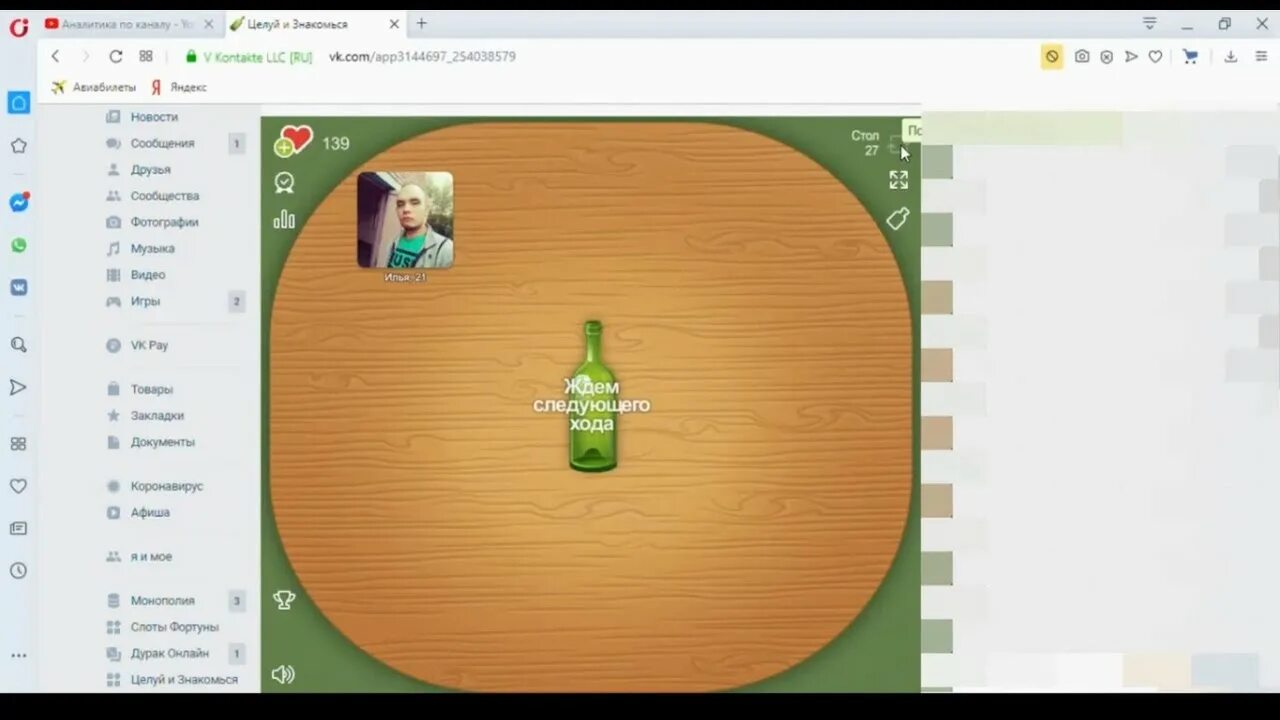Image resolution: width=1280 pixels, height=720 pixels.
Task: Close the Целуй и Знакомься tab
Action: tap(394, 24)
